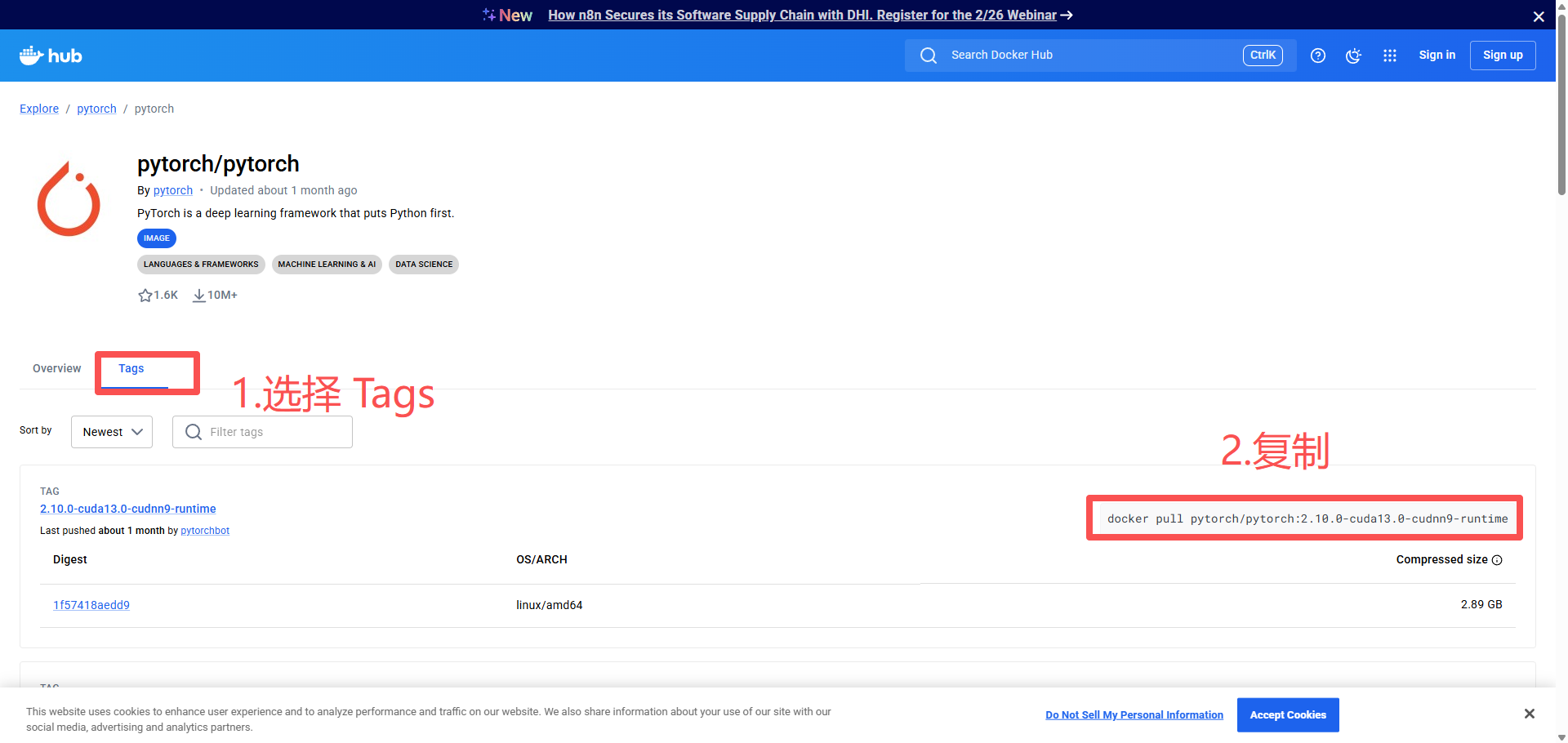Screen dimensions: 1568x743
Task: Open the apps grid menu icon
Action: click(1390, 56)
